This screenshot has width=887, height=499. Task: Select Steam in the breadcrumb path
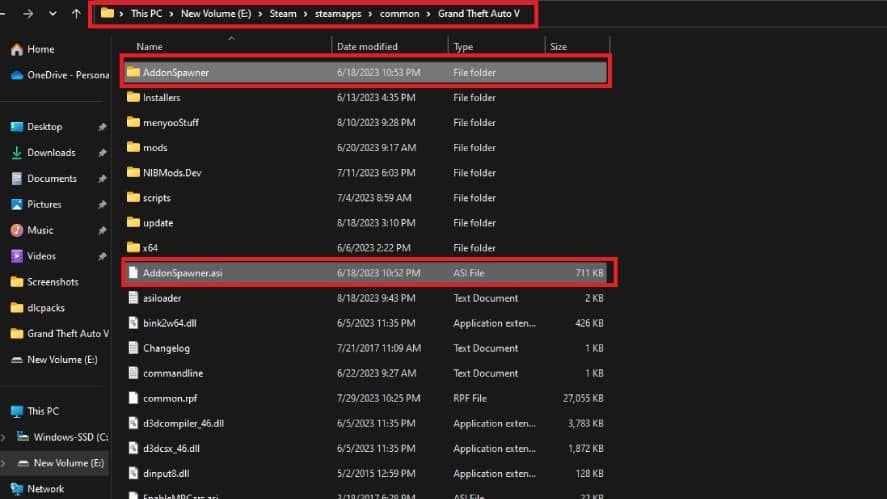[x=283, y=14]
